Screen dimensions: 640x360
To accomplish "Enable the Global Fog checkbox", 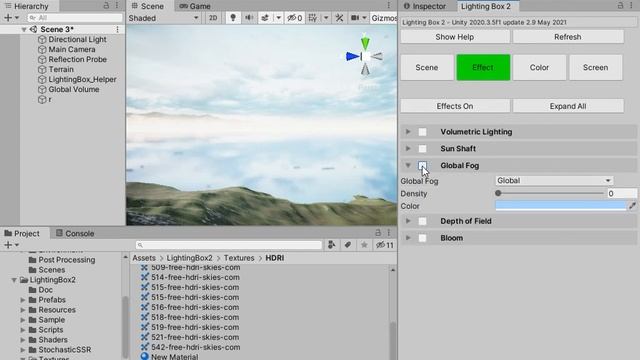I will pos(422,165).
